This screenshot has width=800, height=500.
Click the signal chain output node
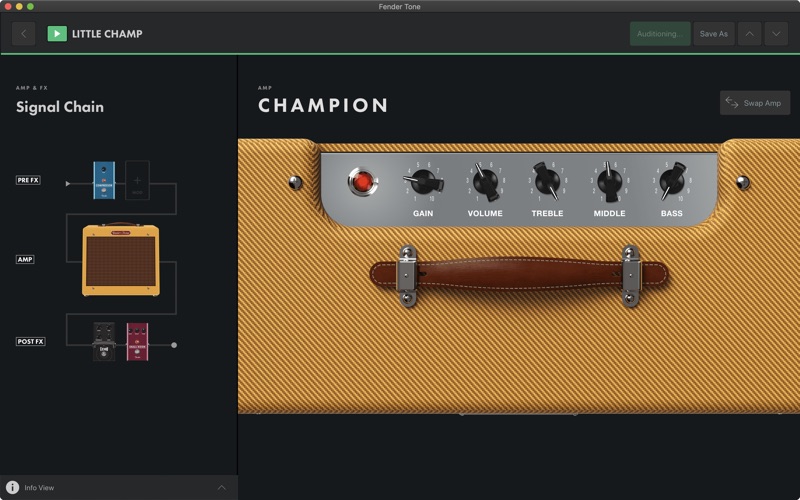[x=174, y=345]
